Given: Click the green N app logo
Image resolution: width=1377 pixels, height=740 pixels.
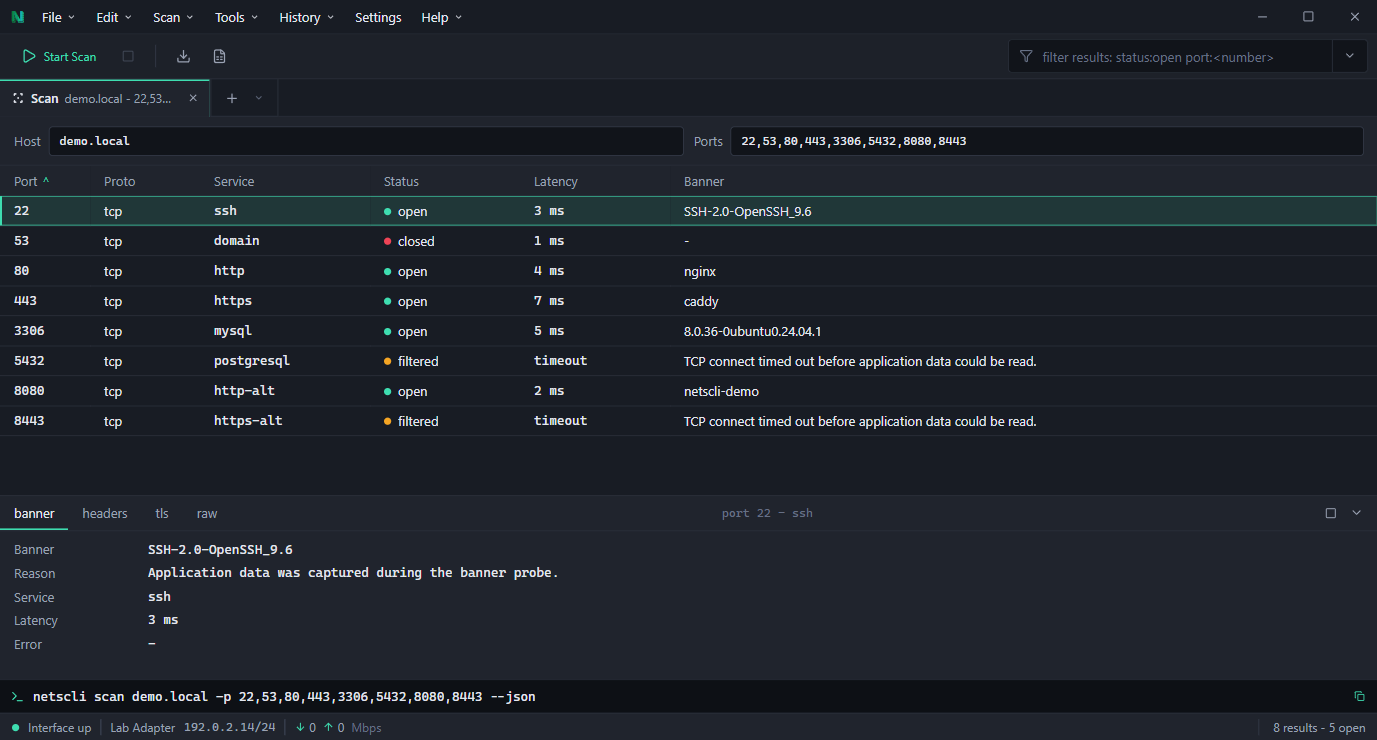Looking at the screenshot, I should click(17, 17).
